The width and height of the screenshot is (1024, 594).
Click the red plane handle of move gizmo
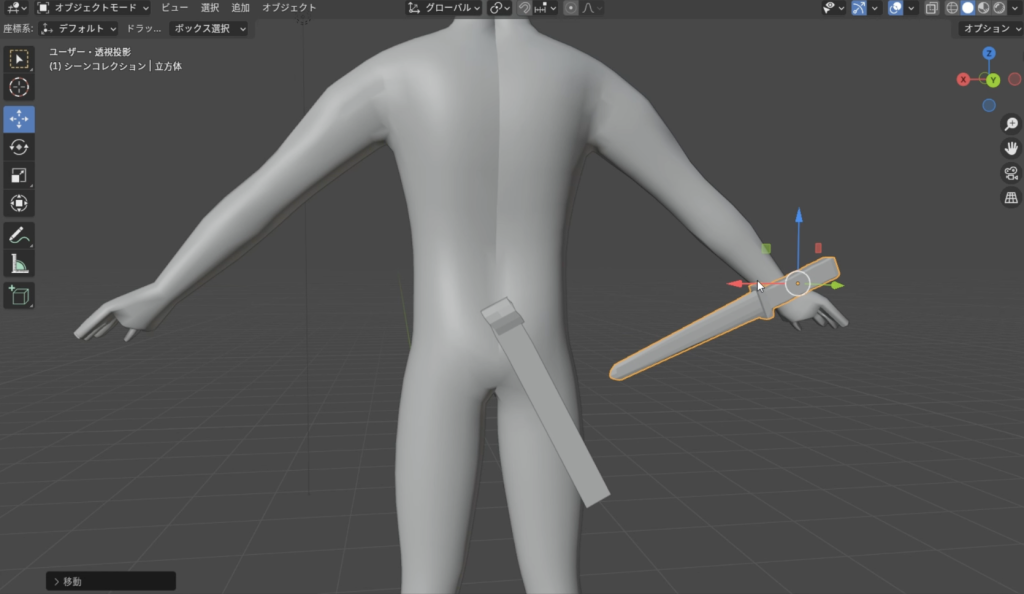818,248
